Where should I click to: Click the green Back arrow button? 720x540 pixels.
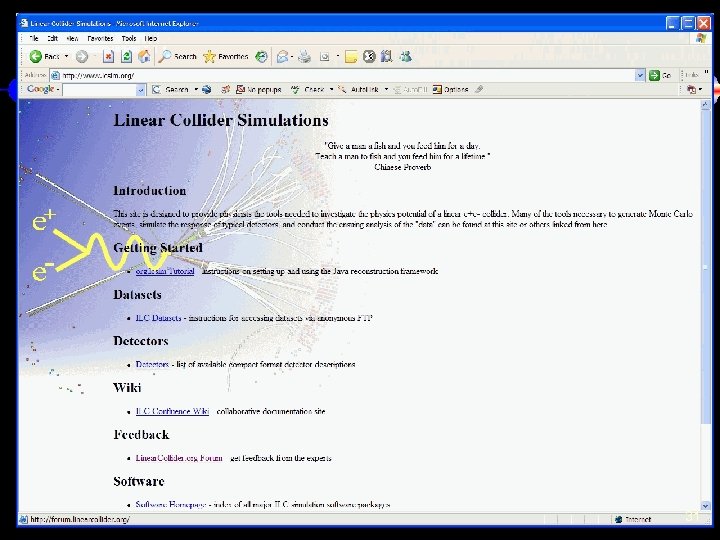(x=36, y=56)
